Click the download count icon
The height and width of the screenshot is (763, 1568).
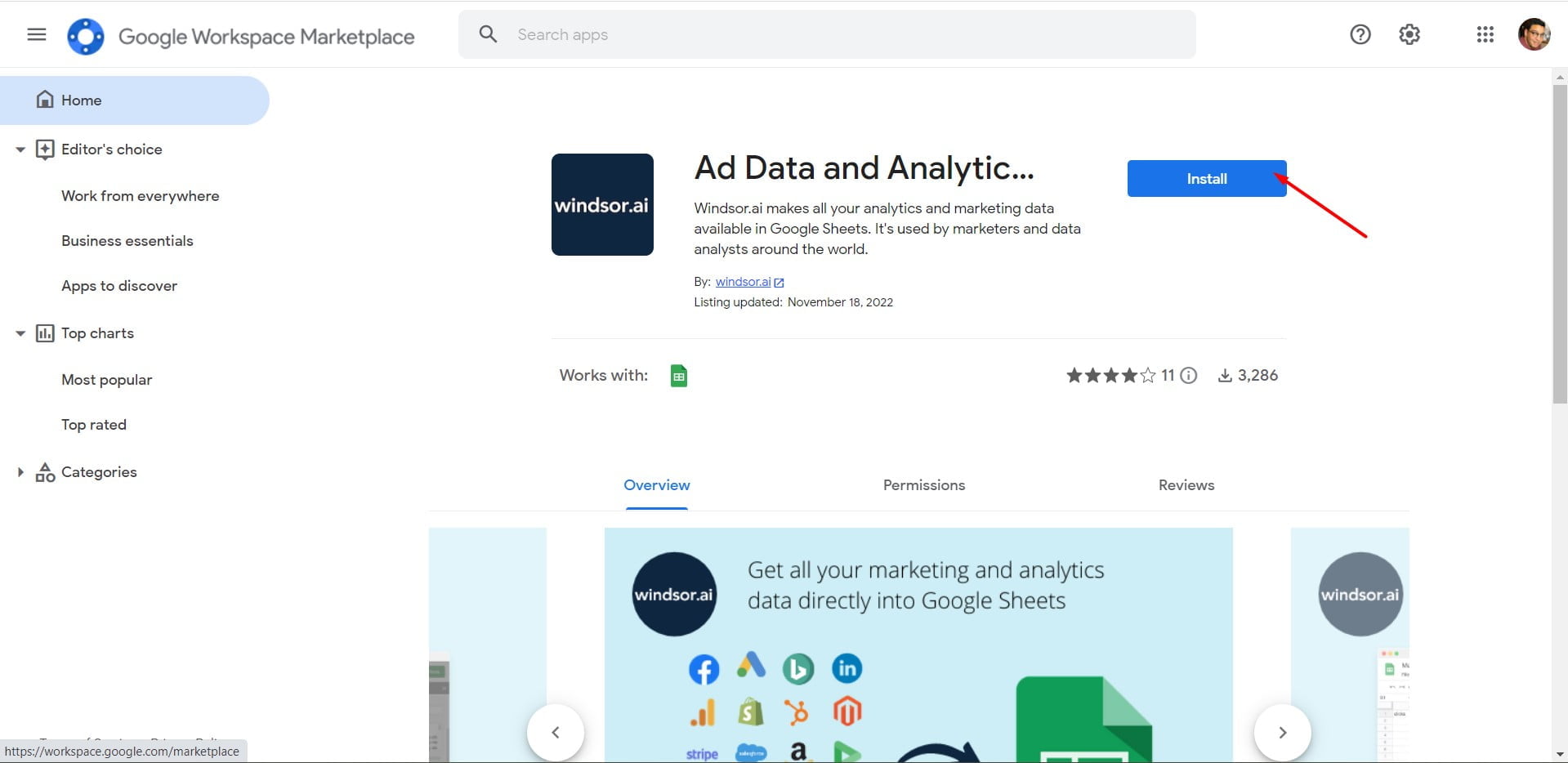1225,376
